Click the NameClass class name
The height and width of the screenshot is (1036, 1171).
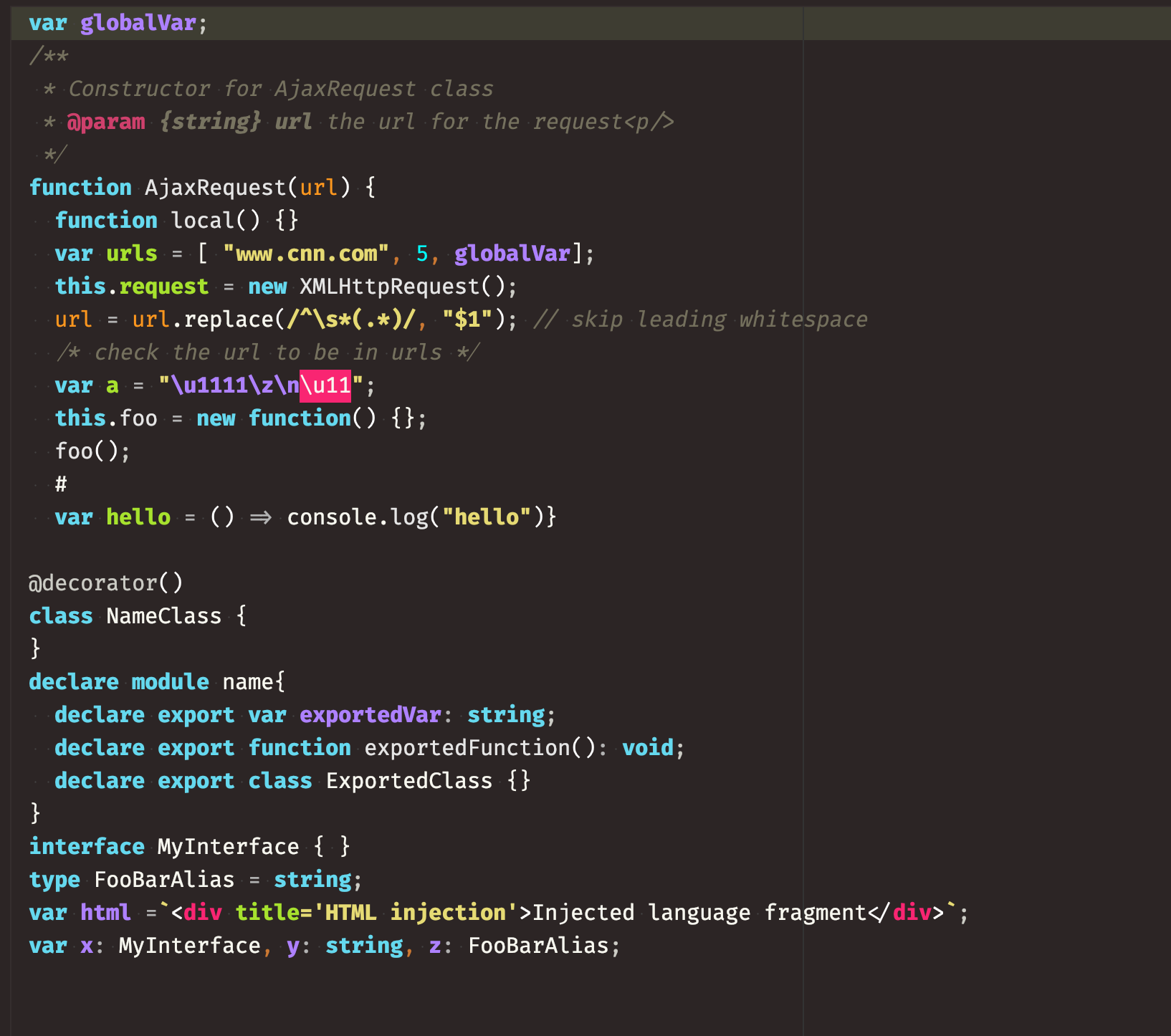[x=164, y=616]
